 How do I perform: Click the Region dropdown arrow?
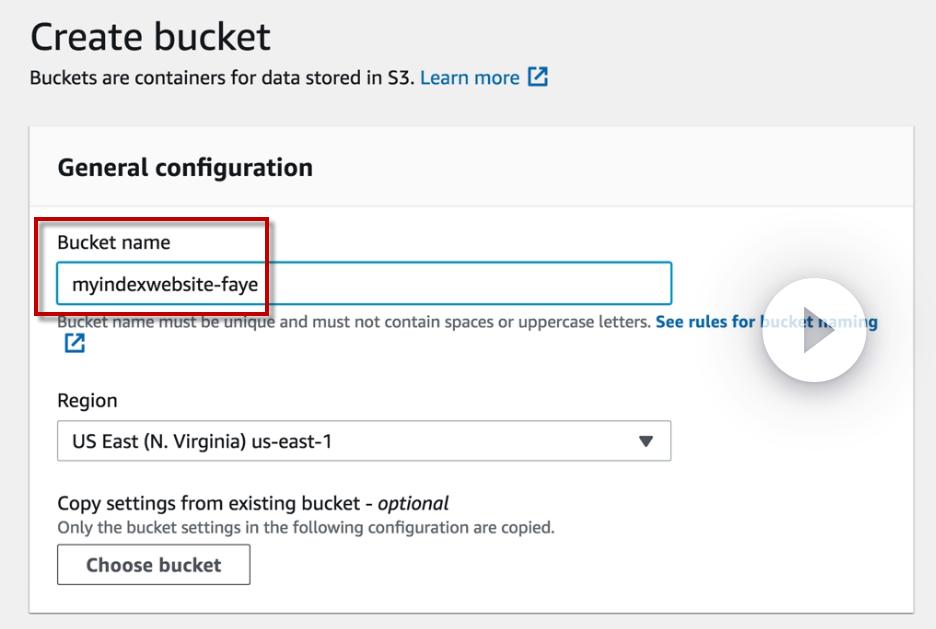click(646, 440)
